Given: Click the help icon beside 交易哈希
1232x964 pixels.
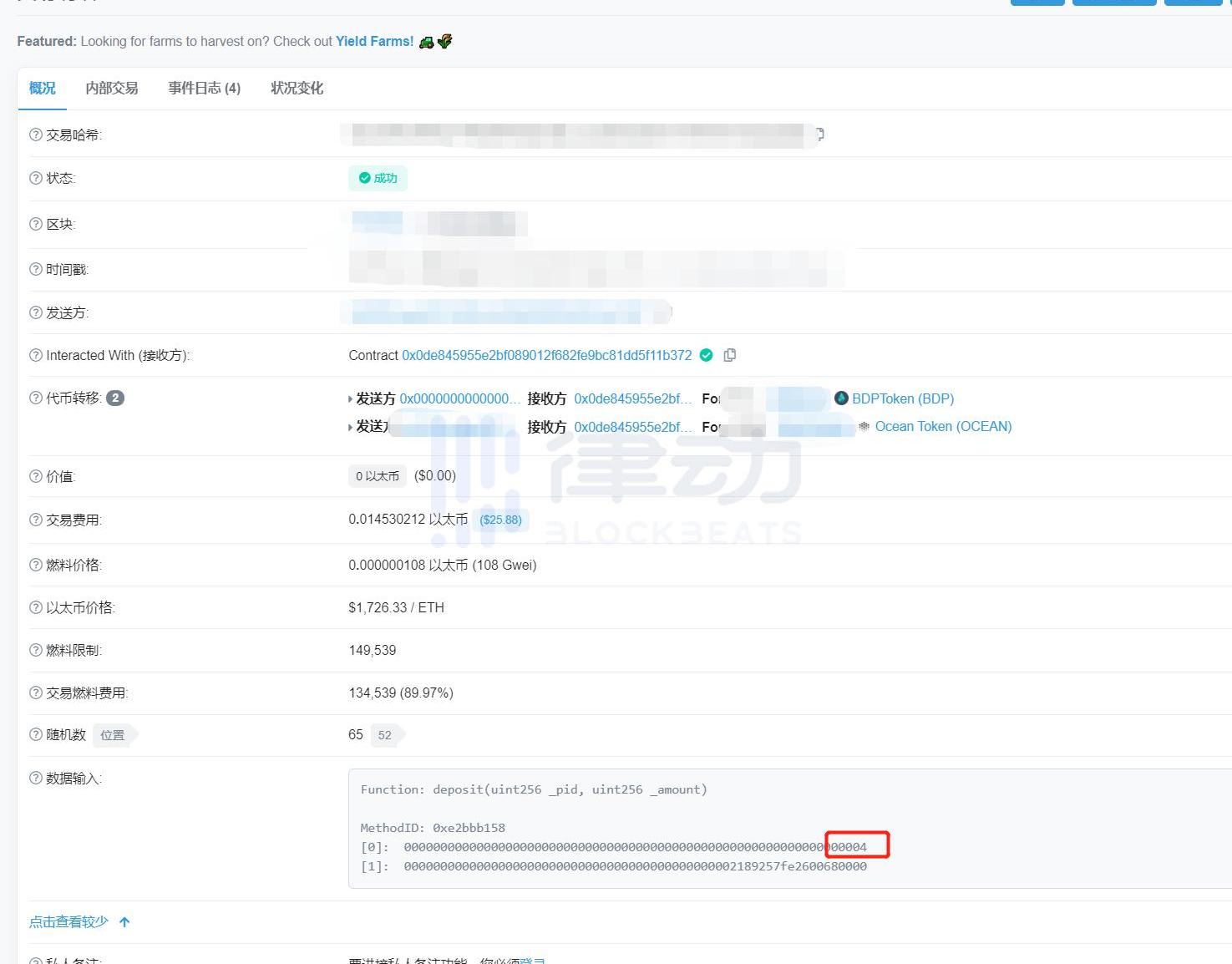Looking at the screenshot, I should click(35, 134).
